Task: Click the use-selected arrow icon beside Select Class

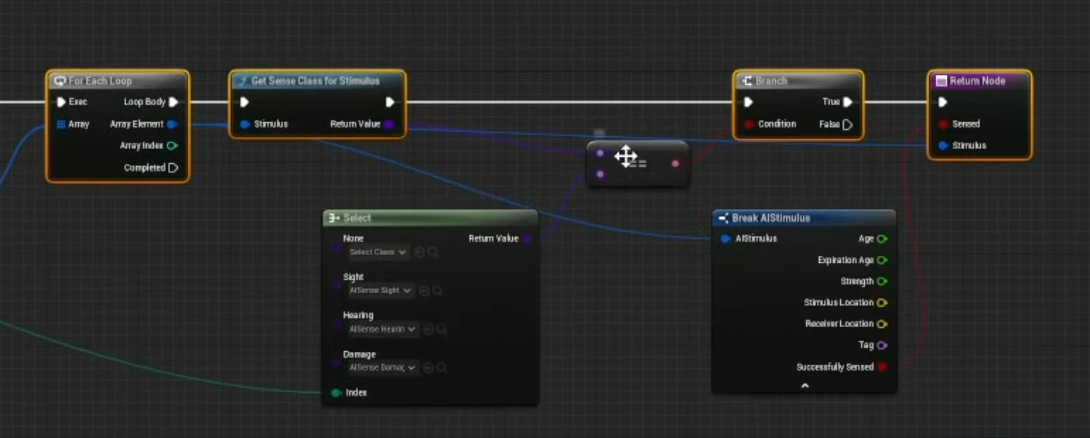Action: coord(420,253)
